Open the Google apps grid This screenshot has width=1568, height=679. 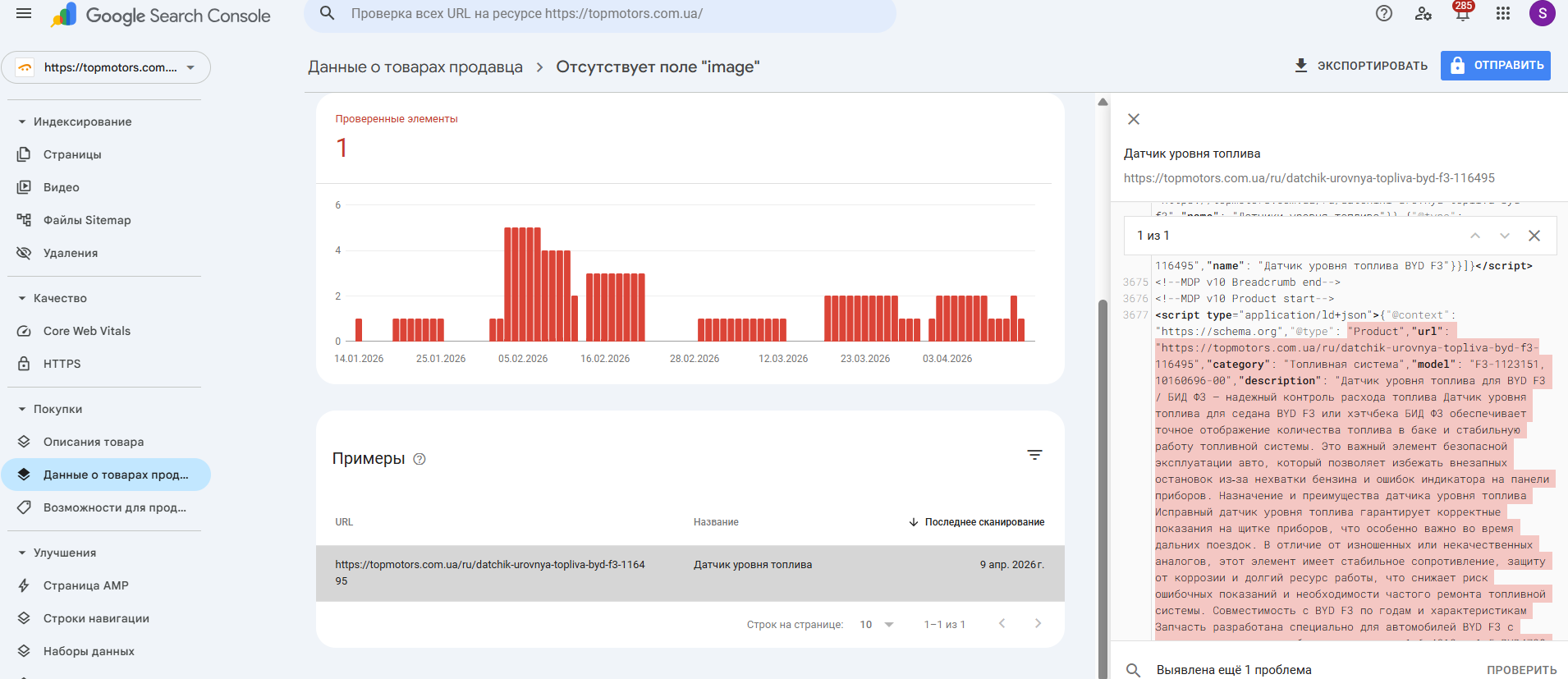pyautogui.click(x=1503, y=14)
